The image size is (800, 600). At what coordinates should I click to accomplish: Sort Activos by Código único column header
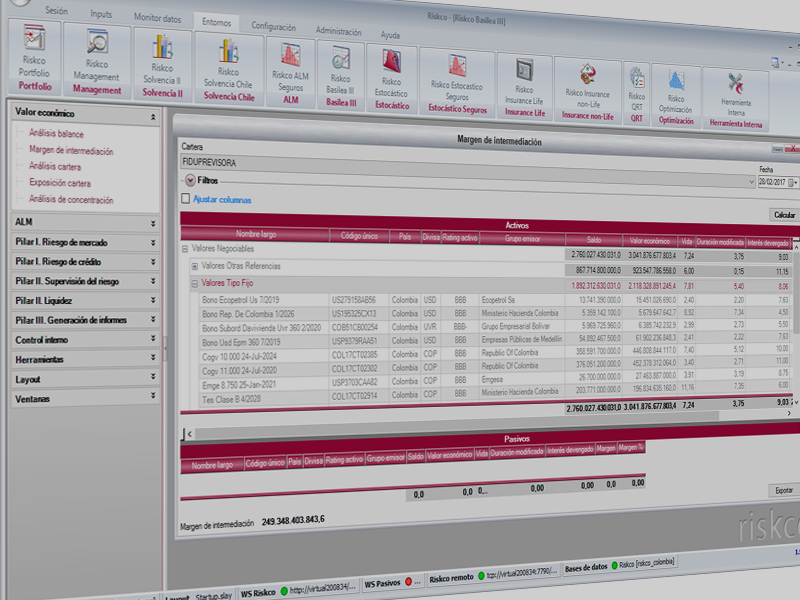tap(359, 236)
